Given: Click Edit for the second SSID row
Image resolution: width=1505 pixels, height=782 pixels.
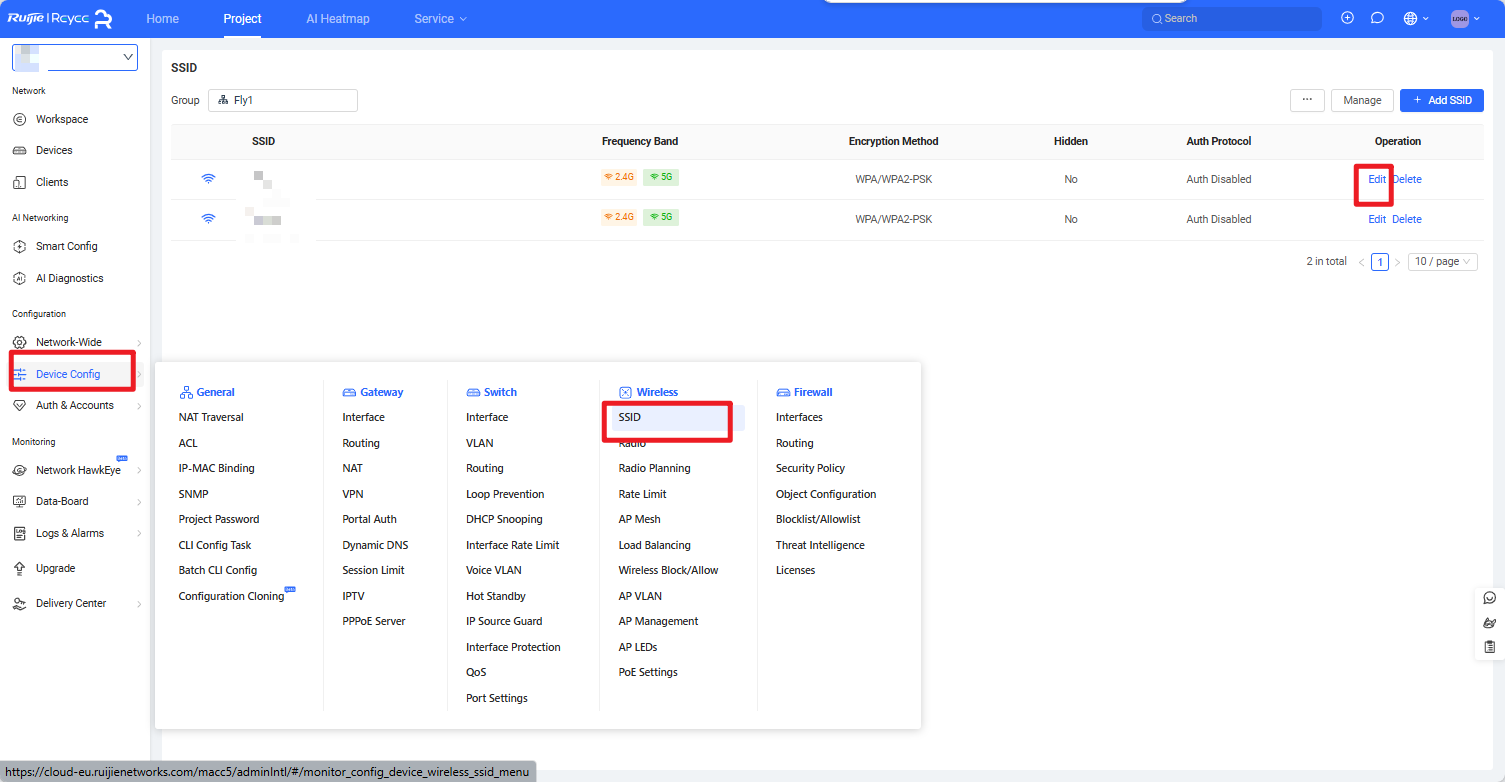Looking at the screenshot, I should pos(1377,219).
